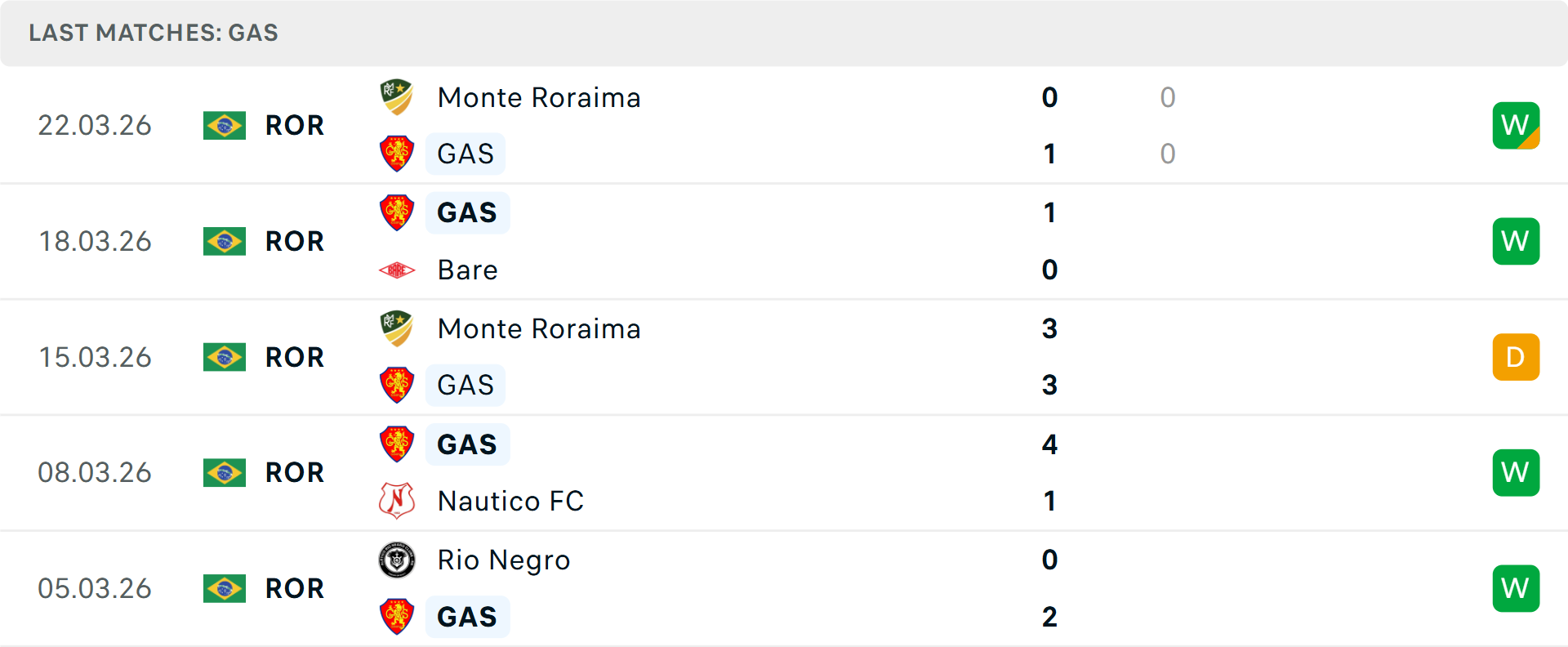Open the Nautico FC team link

510,501
